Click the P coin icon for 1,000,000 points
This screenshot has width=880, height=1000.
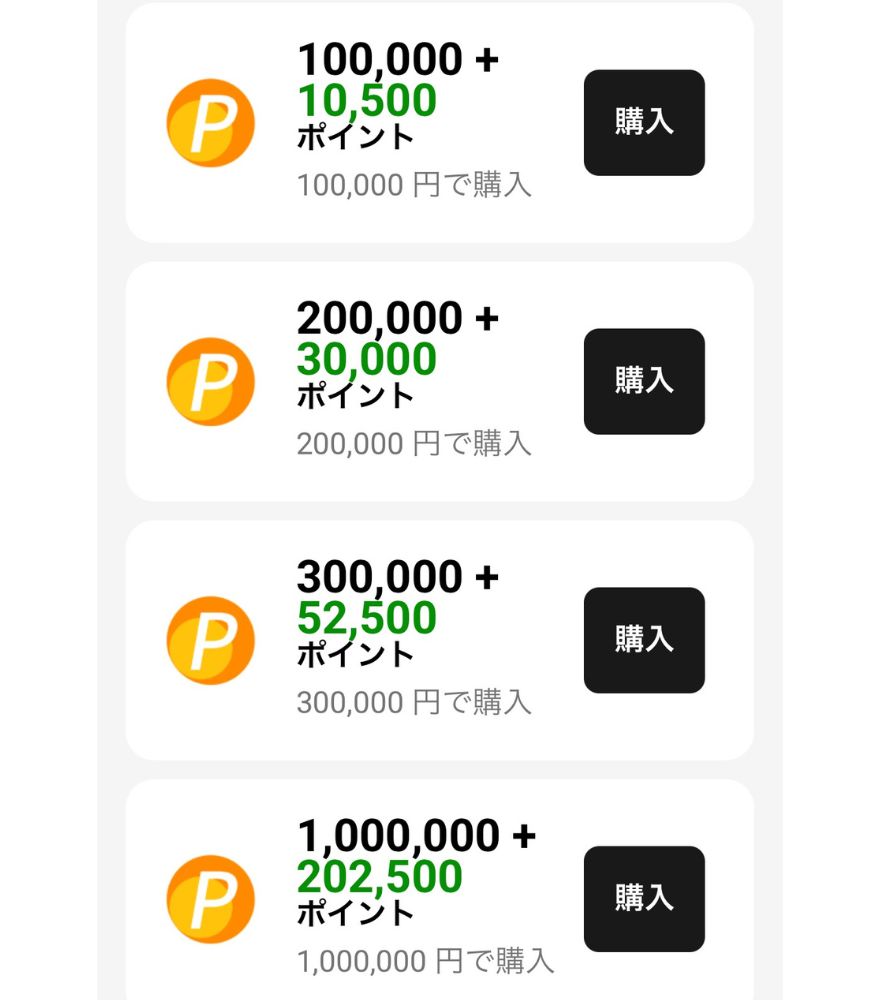(210, 900)
